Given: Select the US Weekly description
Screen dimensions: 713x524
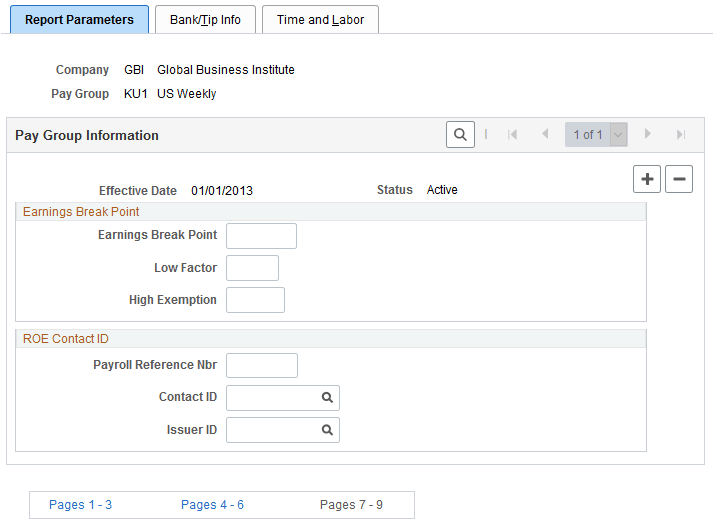Looking at the screenshot, I should pos(186,94).
